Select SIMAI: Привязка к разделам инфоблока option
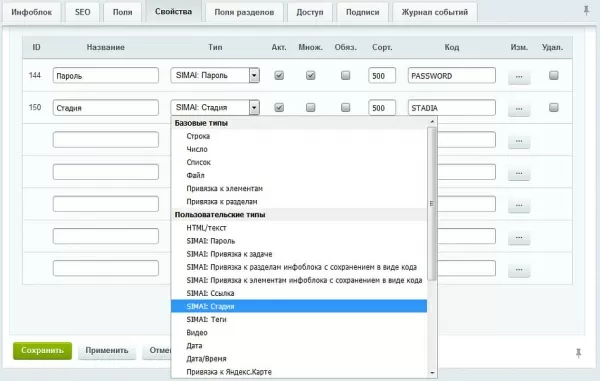The width and height of the screenshot is (600, 381). pyautogui.click(x=299, y=267)
